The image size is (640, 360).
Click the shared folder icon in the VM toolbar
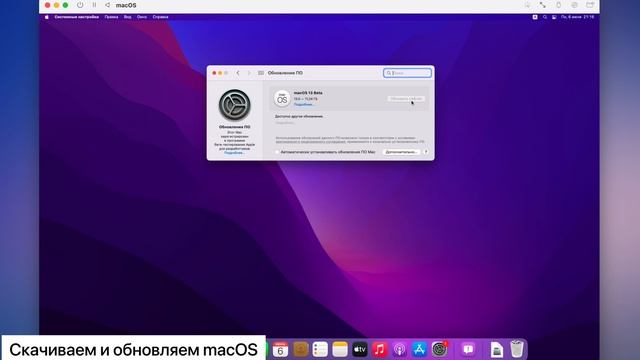(590, 5)
